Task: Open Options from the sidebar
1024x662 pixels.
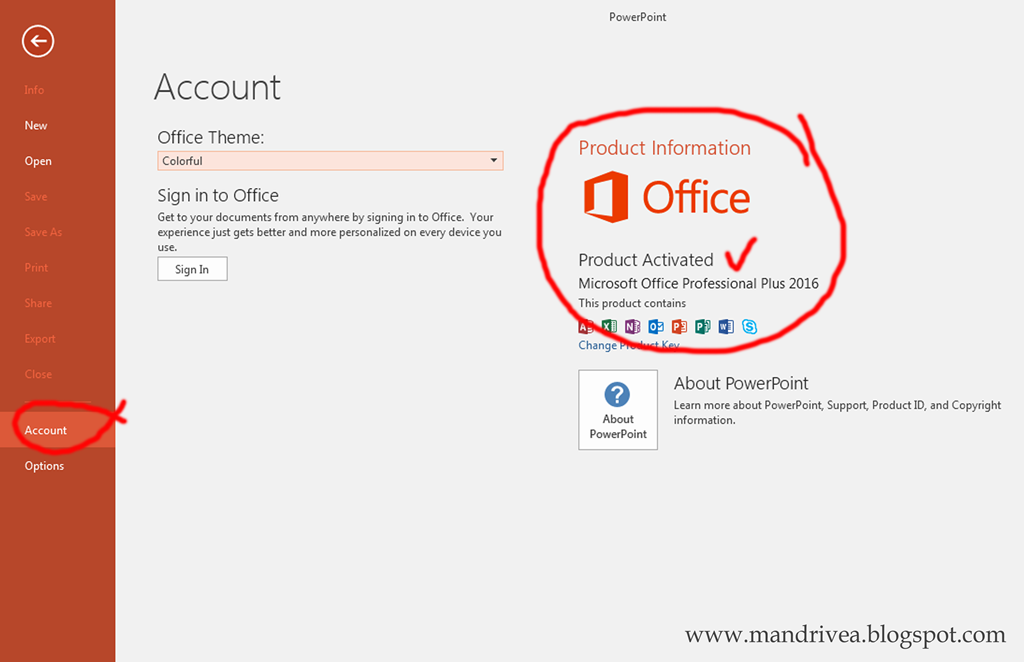Action: click(44, 465)
